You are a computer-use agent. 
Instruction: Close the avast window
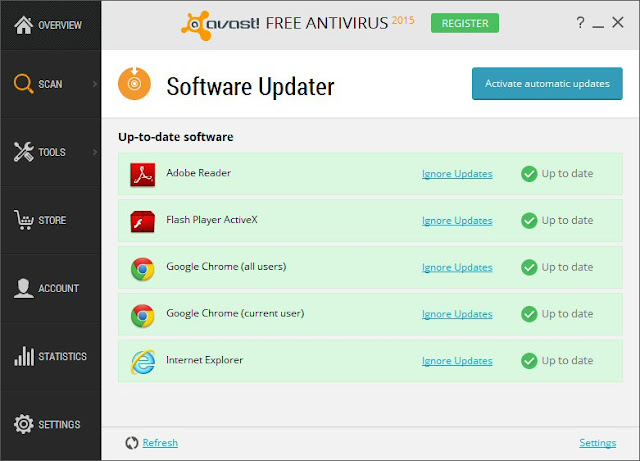[x=618, y=22]
